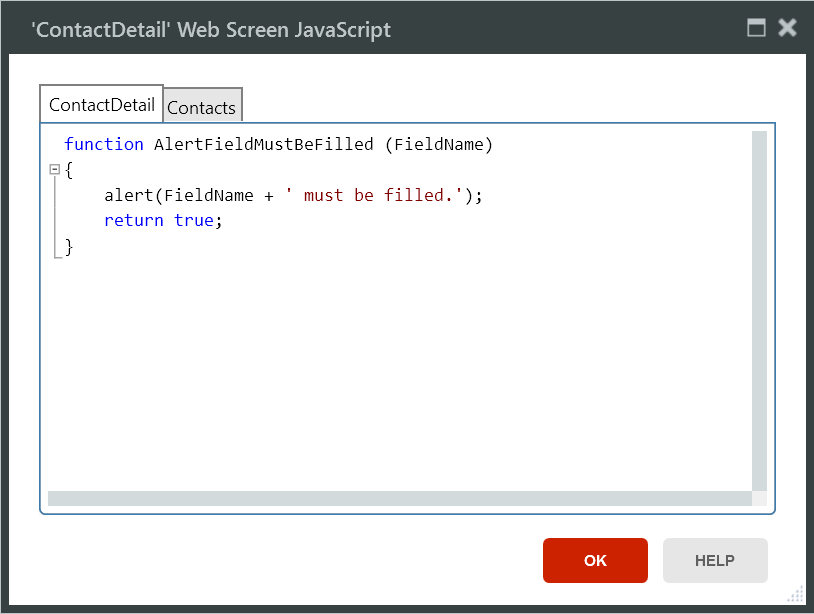Viewport: 814px width, 614px height.
Task: Open the HELP button
Action: click(x=715, y=560)
